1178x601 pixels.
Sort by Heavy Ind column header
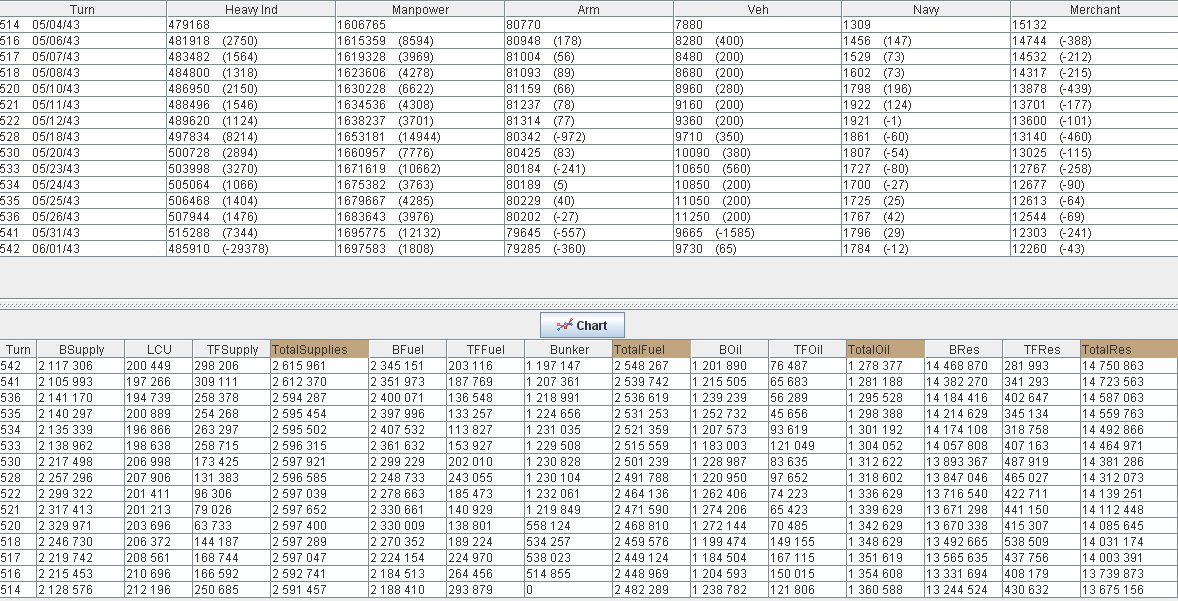(251, 9)
